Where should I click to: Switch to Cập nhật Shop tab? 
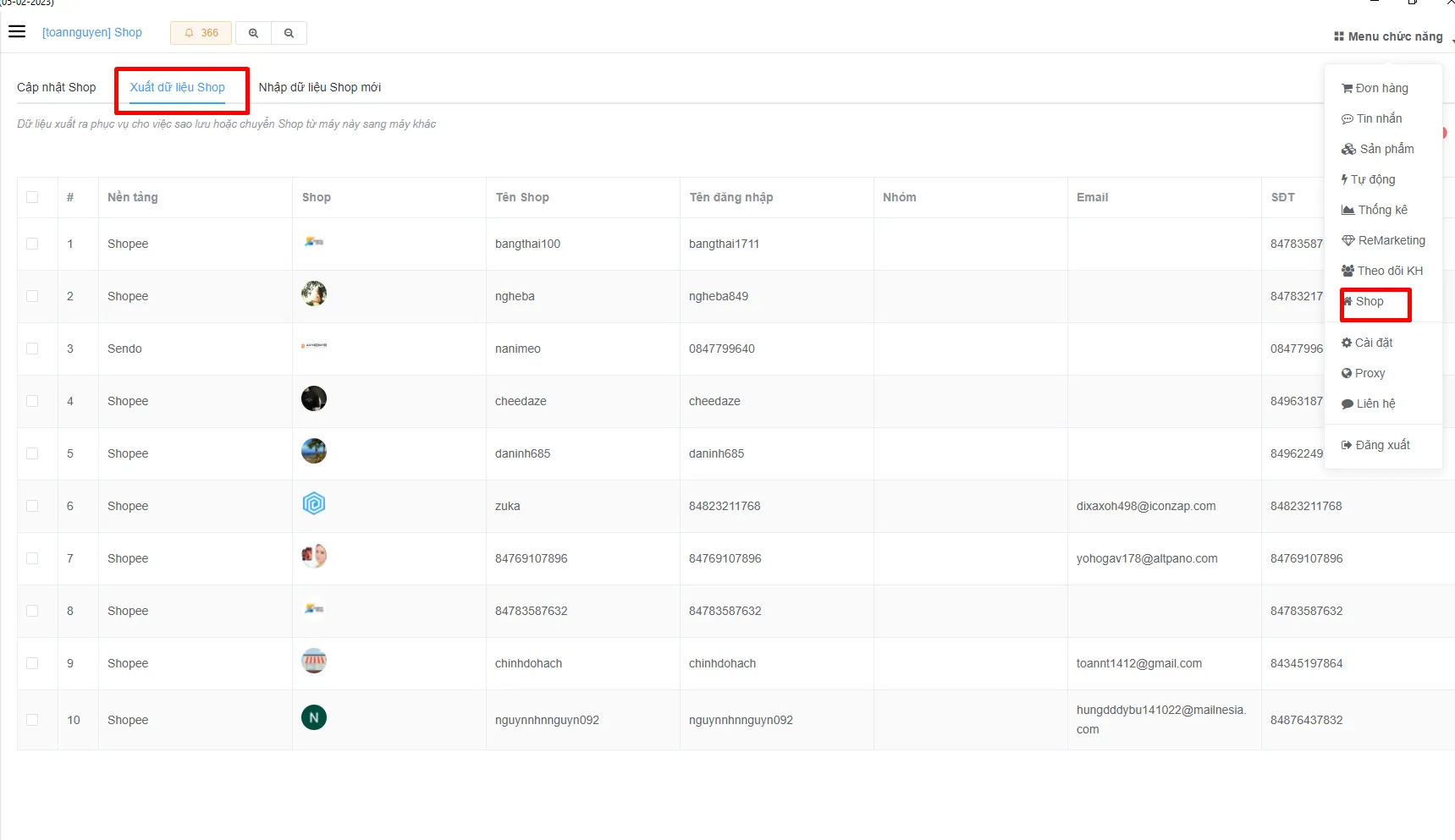pyautogui.click(x=57, y=87)
